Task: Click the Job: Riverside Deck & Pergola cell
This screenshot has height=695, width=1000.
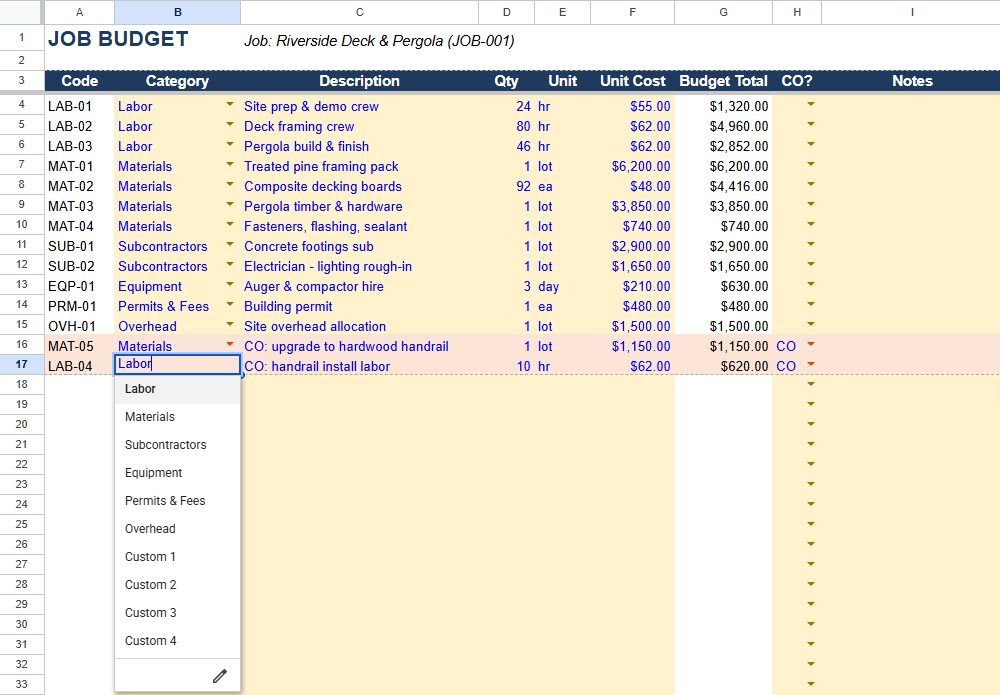Action: click(x=379, y=41)
